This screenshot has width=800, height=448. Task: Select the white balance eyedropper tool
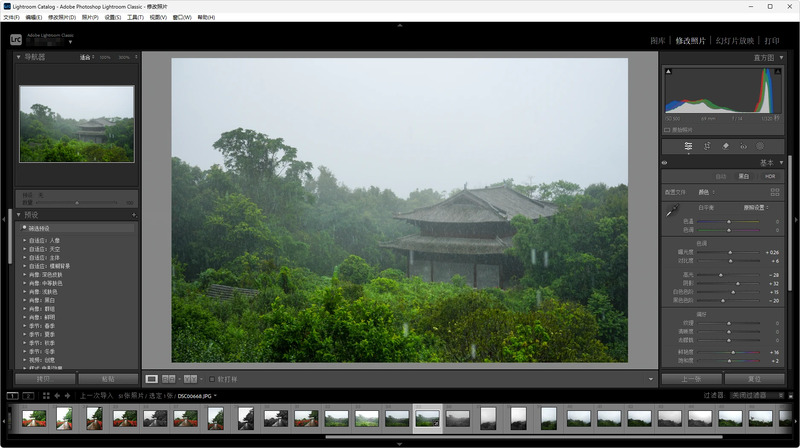673,210
